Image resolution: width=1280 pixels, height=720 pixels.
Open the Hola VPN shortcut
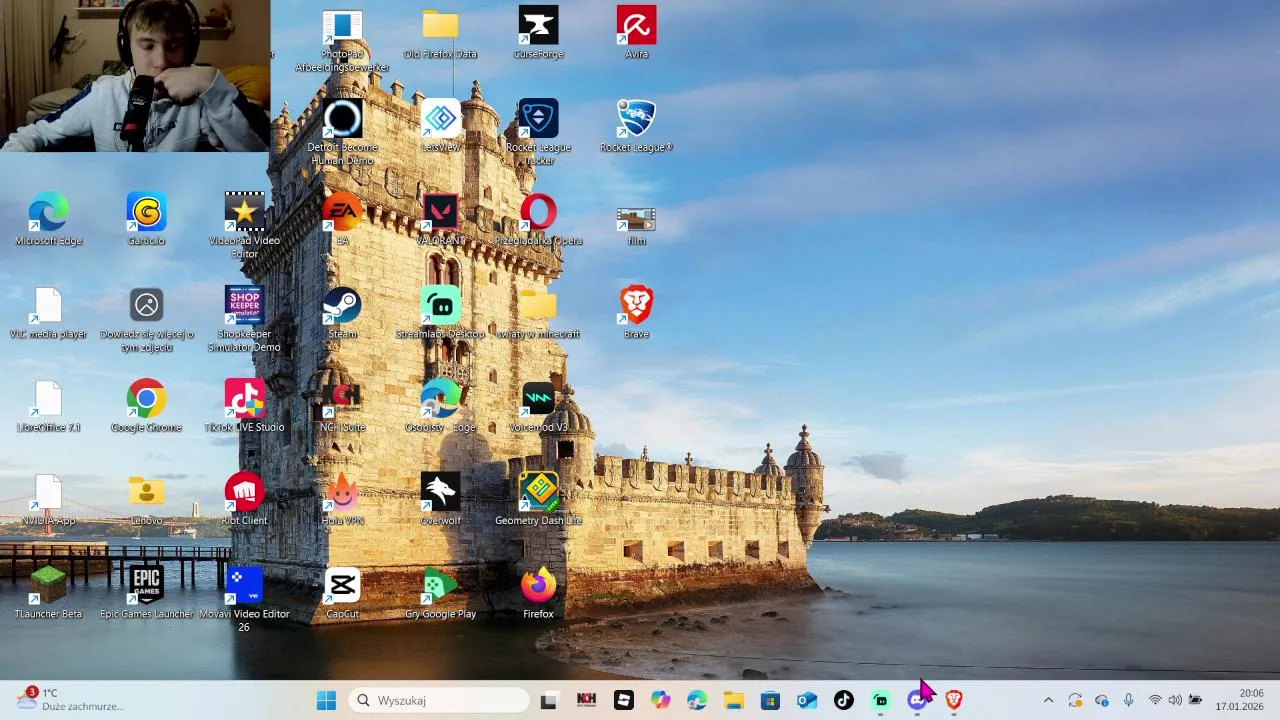342,499
